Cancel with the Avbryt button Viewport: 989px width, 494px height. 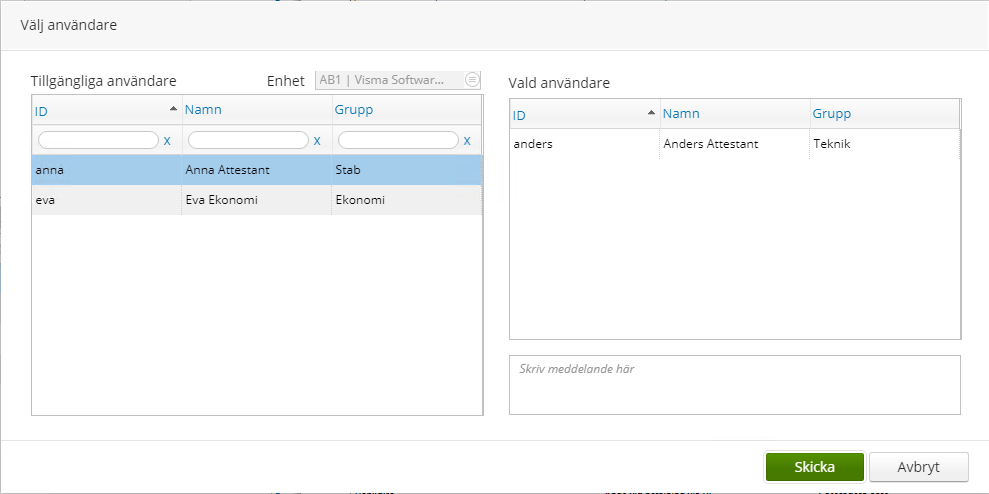pos(918,467)
